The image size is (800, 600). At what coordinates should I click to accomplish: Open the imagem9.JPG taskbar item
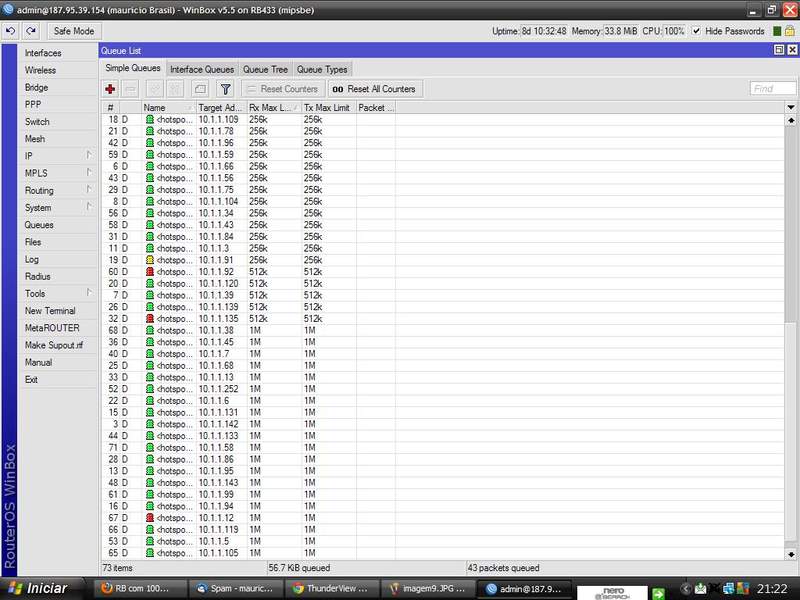pyautogui.click(x=428, y=589)
